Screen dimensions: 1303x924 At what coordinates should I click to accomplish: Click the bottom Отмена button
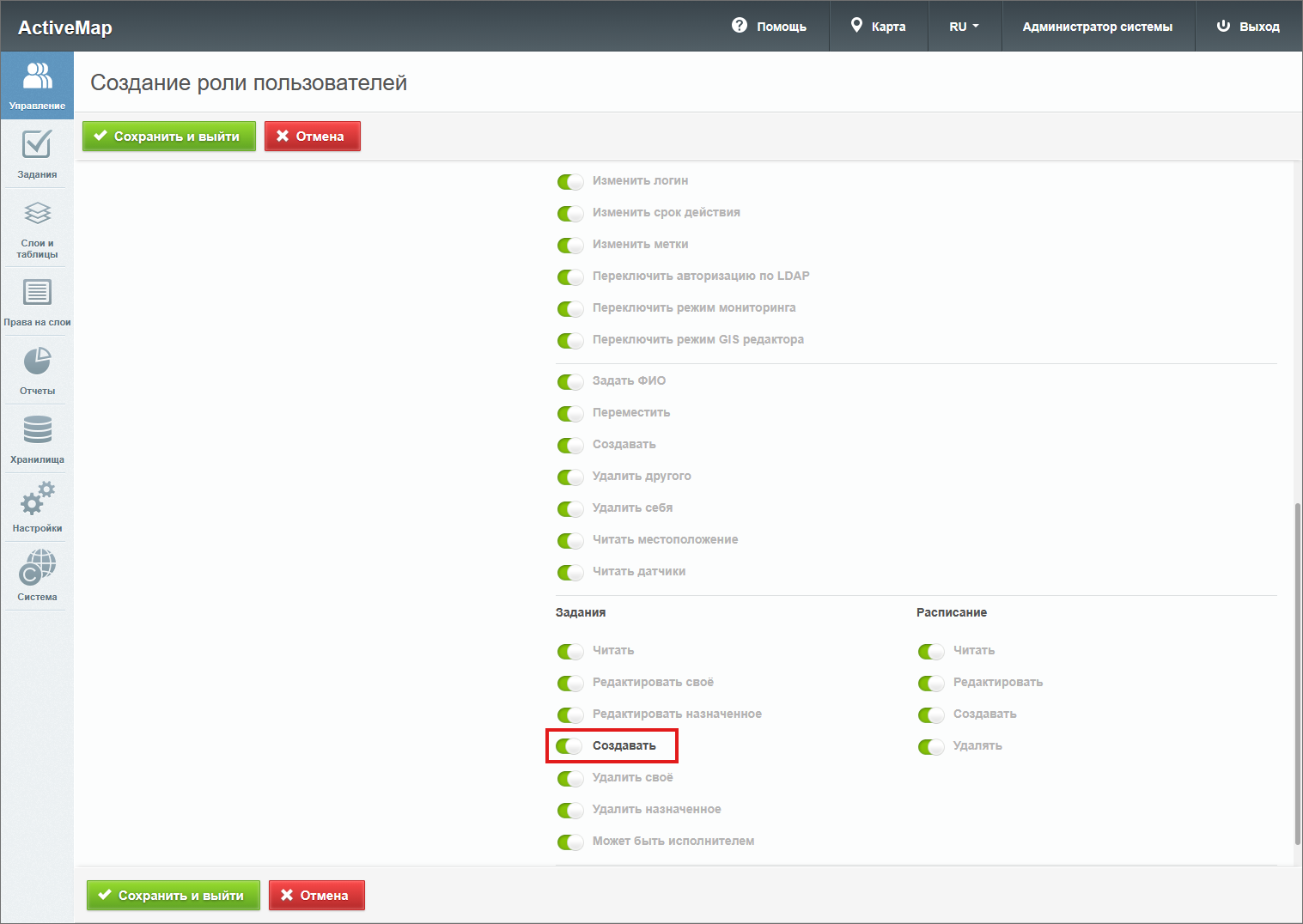tap(316, 895)
